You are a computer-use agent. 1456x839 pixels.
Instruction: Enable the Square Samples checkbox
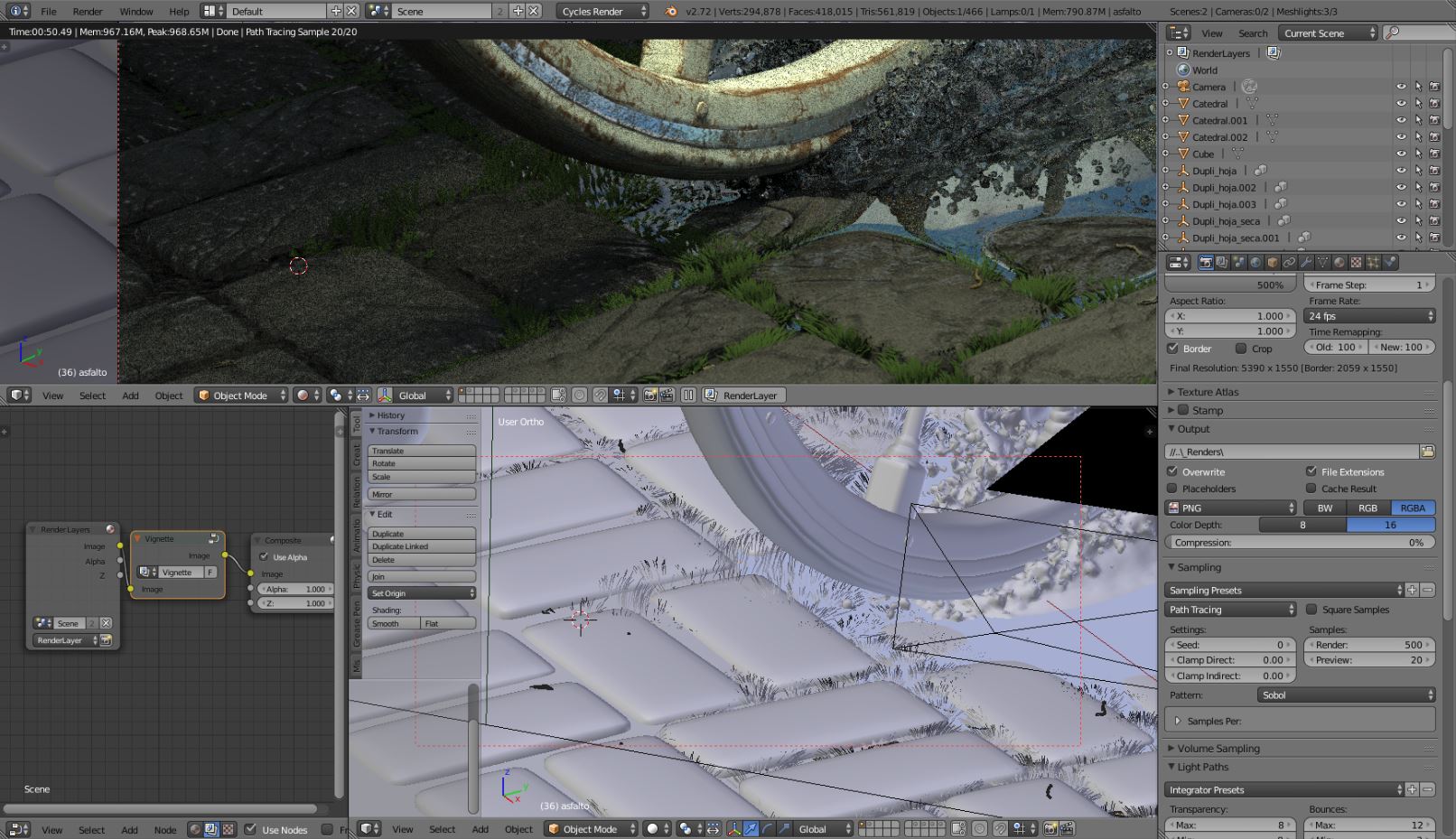[1311, 610]
